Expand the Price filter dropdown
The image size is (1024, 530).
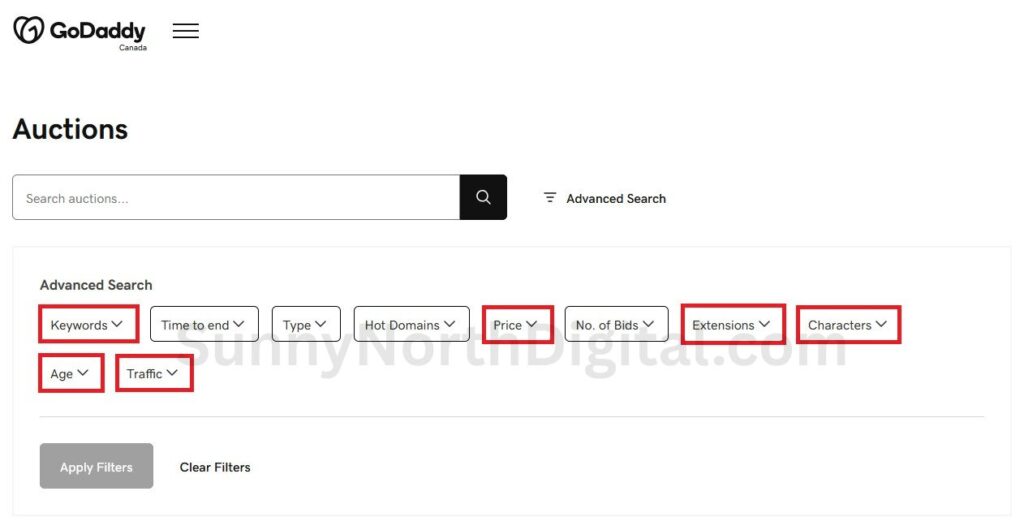(516, 324)
